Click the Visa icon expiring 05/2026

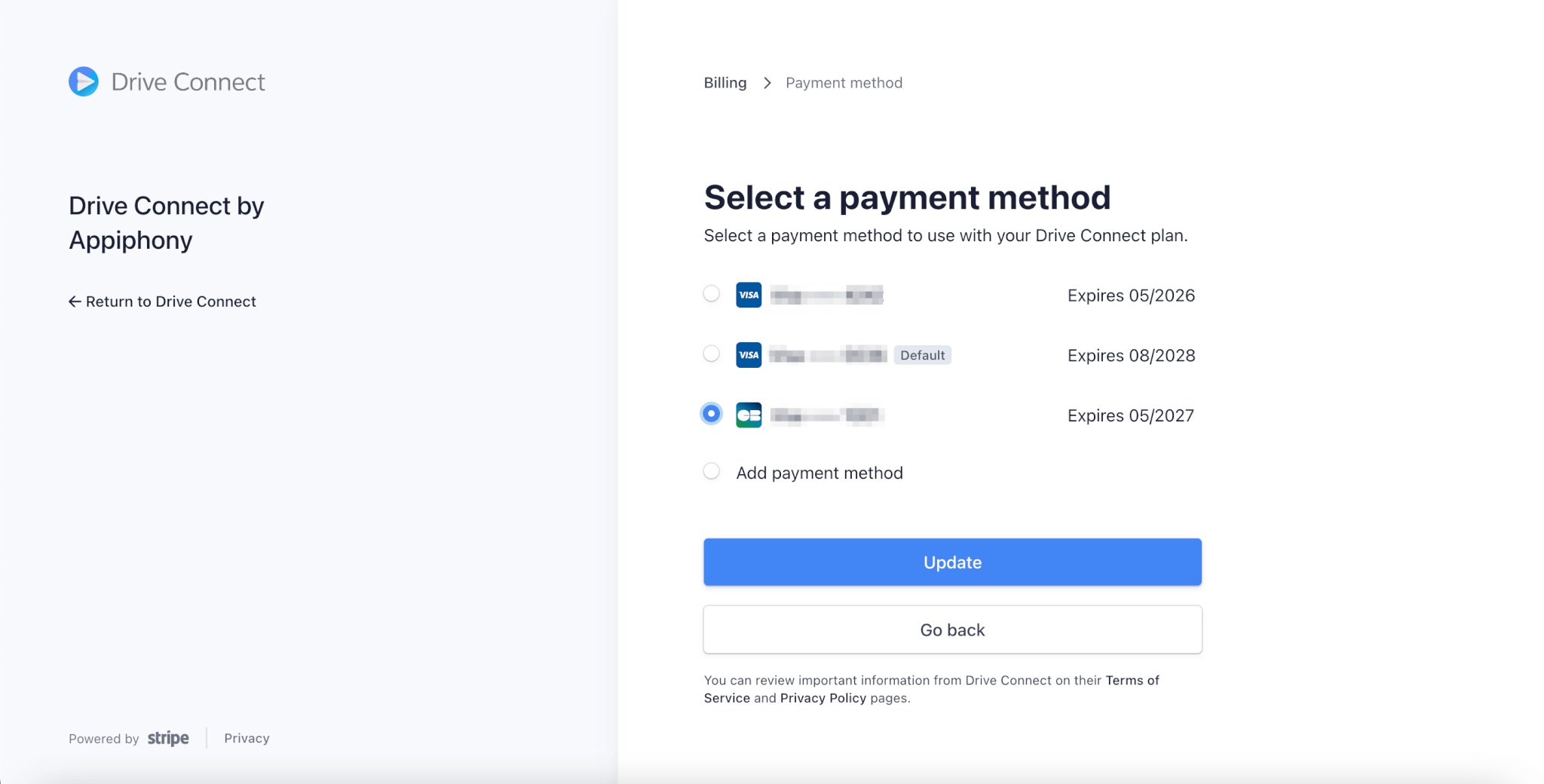pos(749,295)
